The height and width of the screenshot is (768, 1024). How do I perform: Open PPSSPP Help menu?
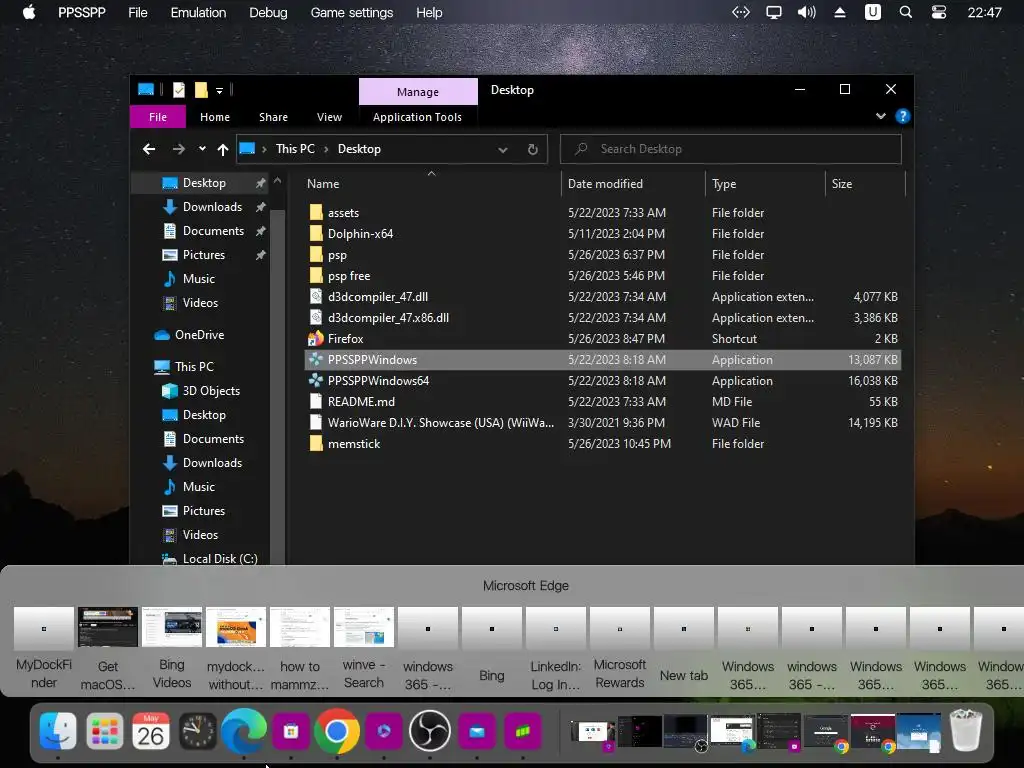429,12
